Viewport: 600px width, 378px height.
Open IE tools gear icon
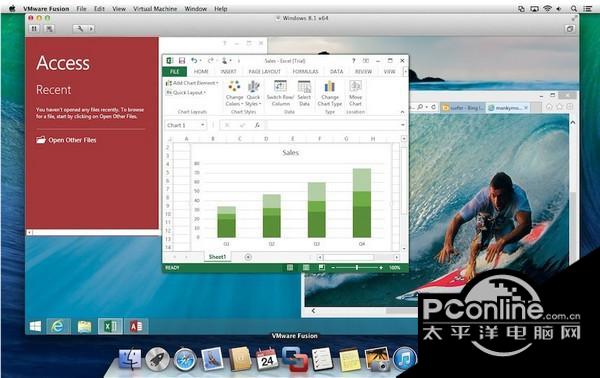click(x=570, y=107)
